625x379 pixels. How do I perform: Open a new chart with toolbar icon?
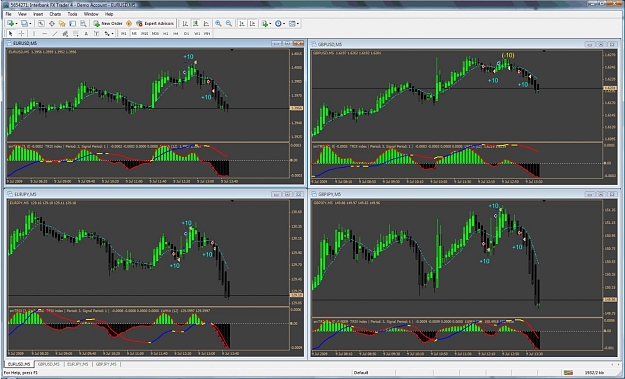point(10,24)
